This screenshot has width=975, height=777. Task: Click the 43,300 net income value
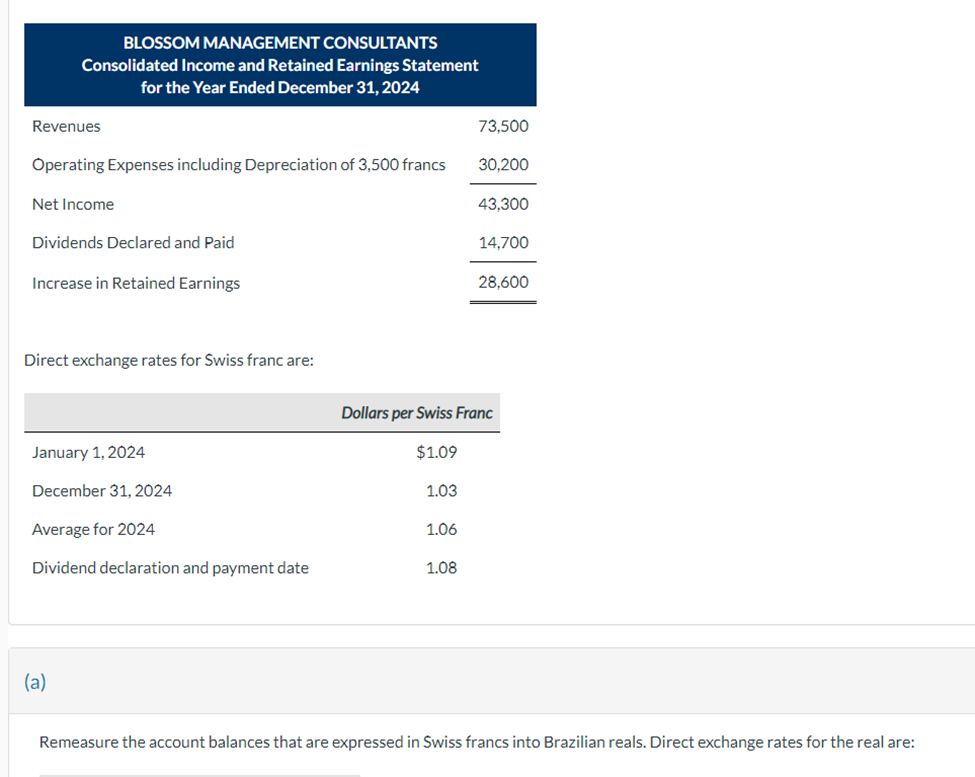pyautogui.click(x=503, y=204)
